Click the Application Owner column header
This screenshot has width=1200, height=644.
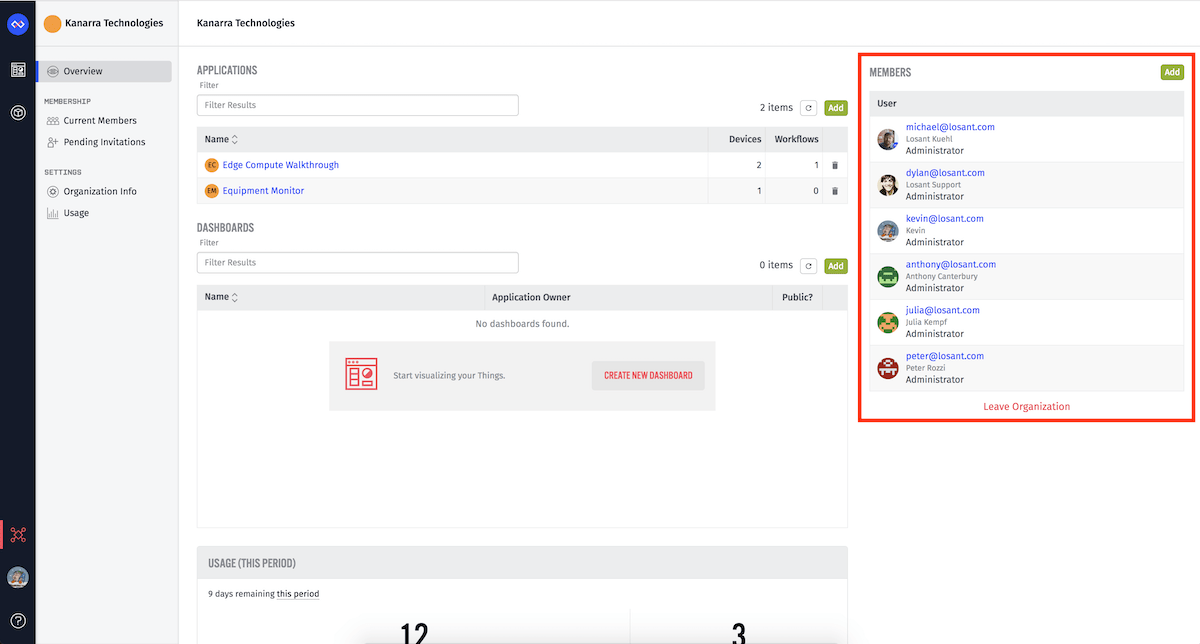click(531, 297)
